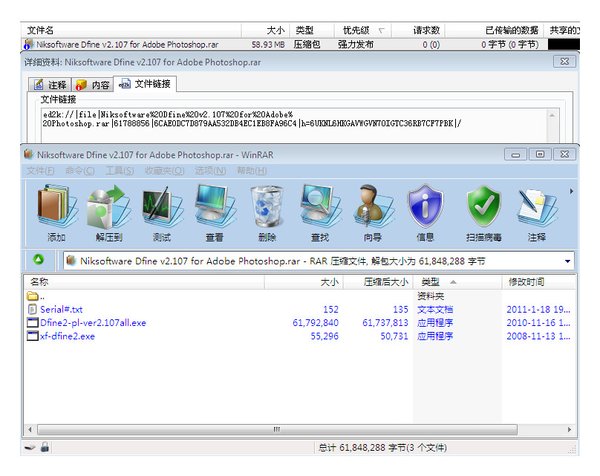600x476 pixels.
Task: Click the status bar total 61,848,288 text
Action: click(382, 447)
